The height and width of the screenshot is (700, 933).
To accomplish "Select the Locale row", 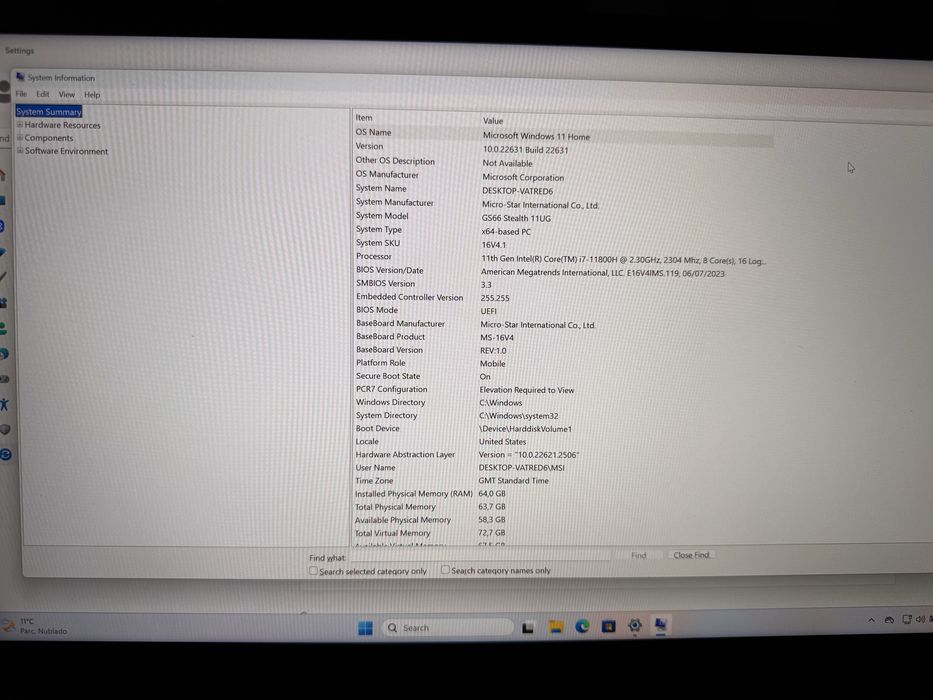I will [563, 442].
